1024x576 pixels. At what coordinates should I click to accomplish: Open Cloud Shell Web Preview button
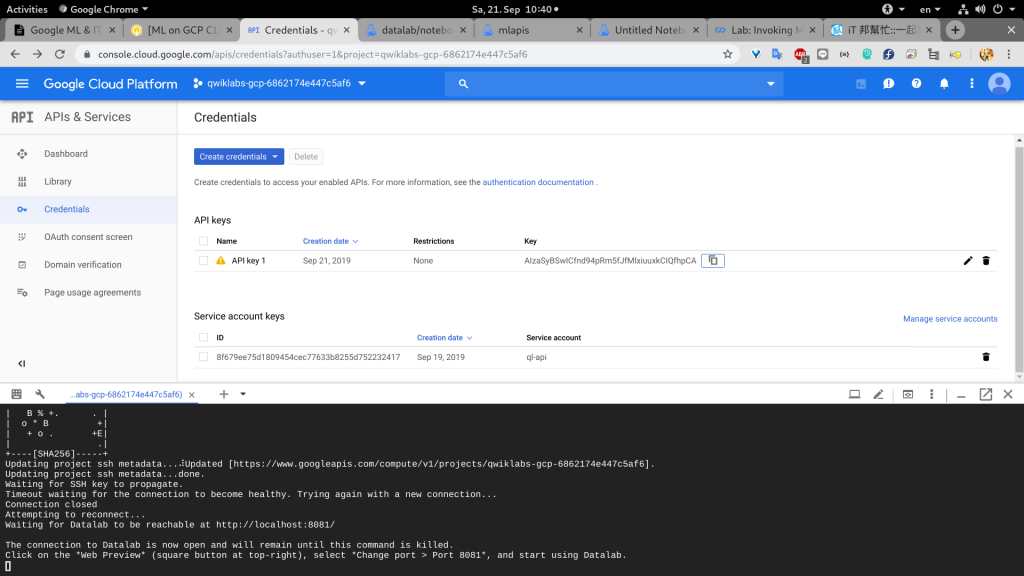coord(908,394)
